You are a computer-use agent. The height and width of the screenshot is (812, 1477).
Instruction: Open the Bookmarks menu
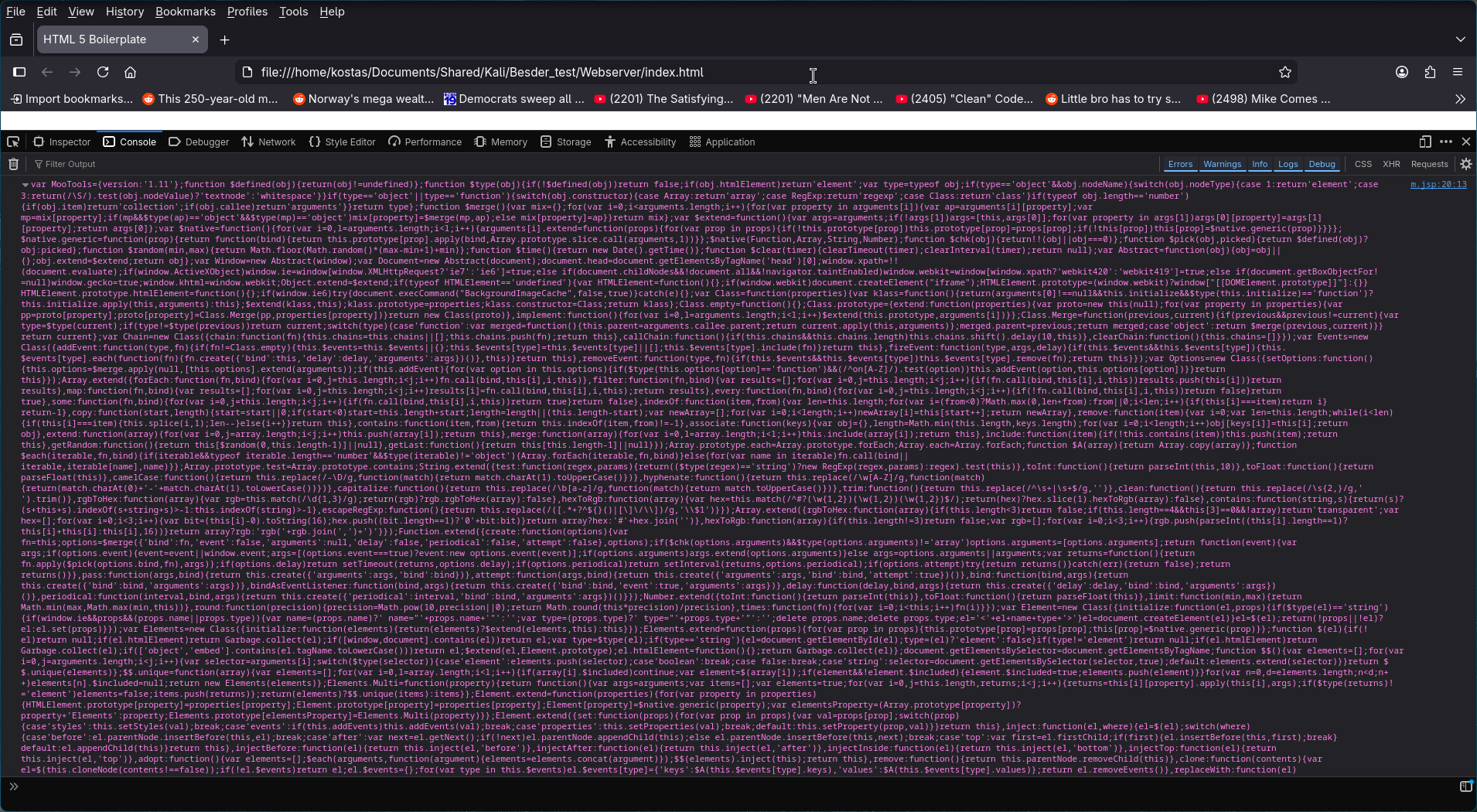point(186,12)
